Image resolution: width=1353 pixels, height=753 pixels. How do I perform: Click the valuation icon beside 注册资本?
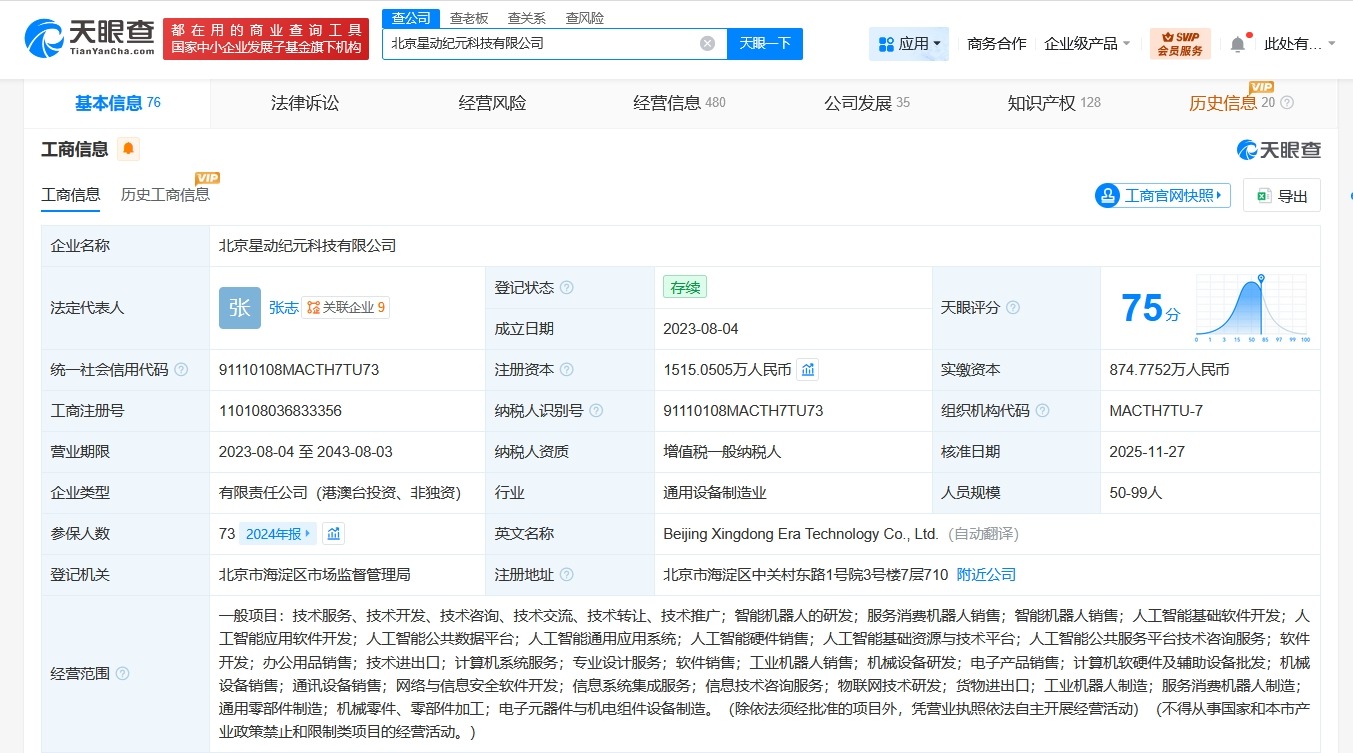pyautogui.click(x=807, y=369)
